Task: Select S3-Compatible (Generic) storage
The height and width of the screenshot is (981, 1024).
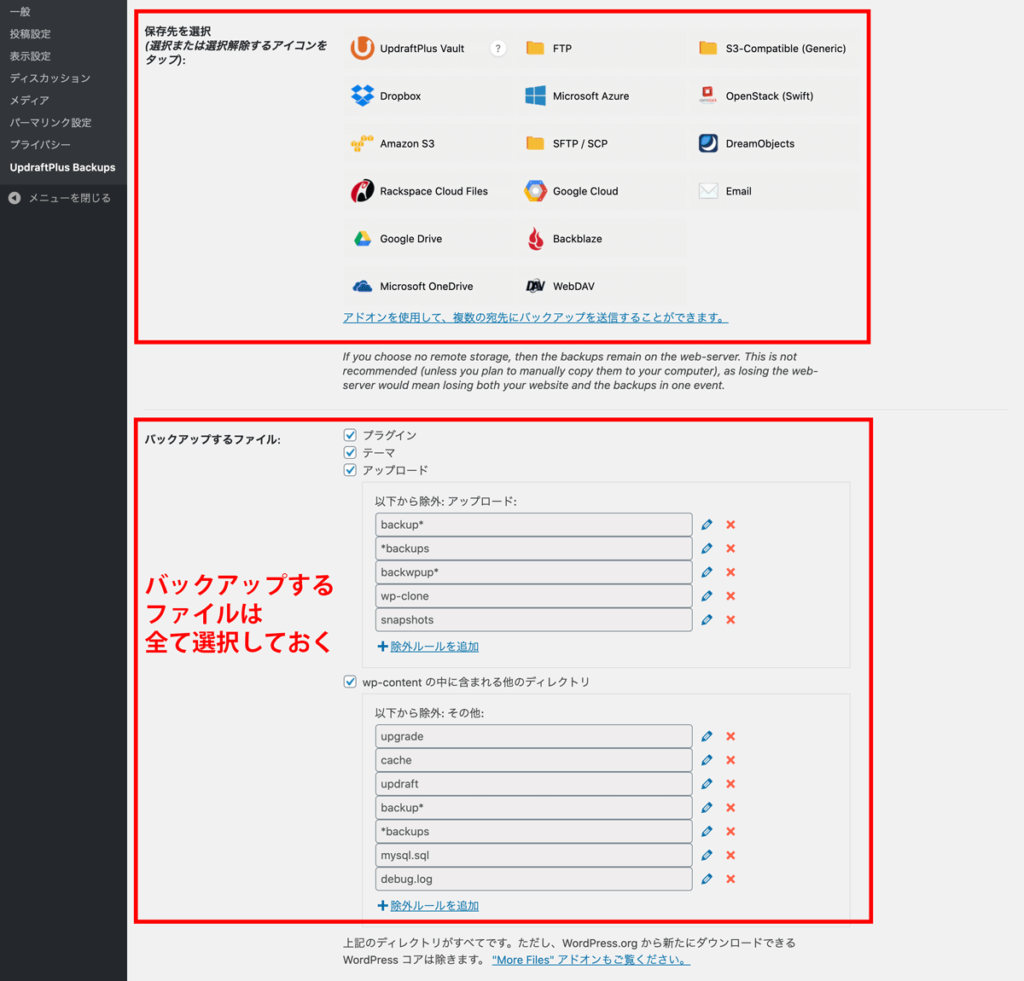Action: coord(774,48)
